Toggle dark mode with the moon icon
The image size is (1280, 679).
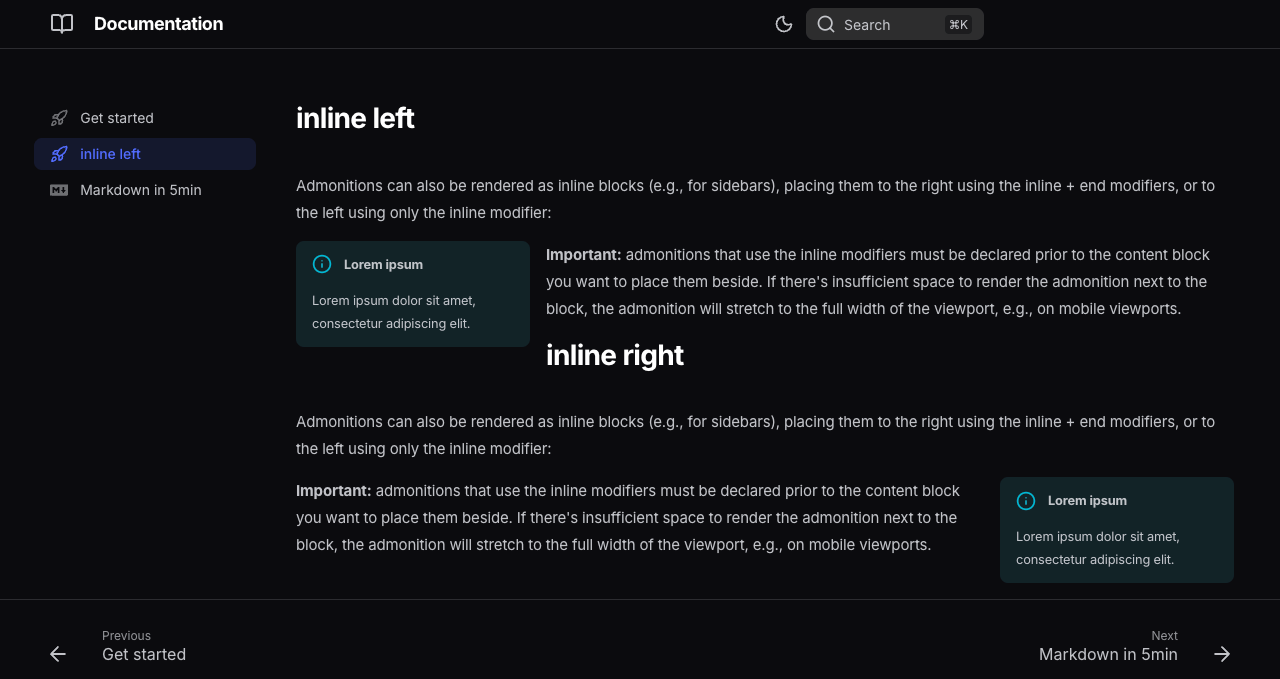(784, 24)
